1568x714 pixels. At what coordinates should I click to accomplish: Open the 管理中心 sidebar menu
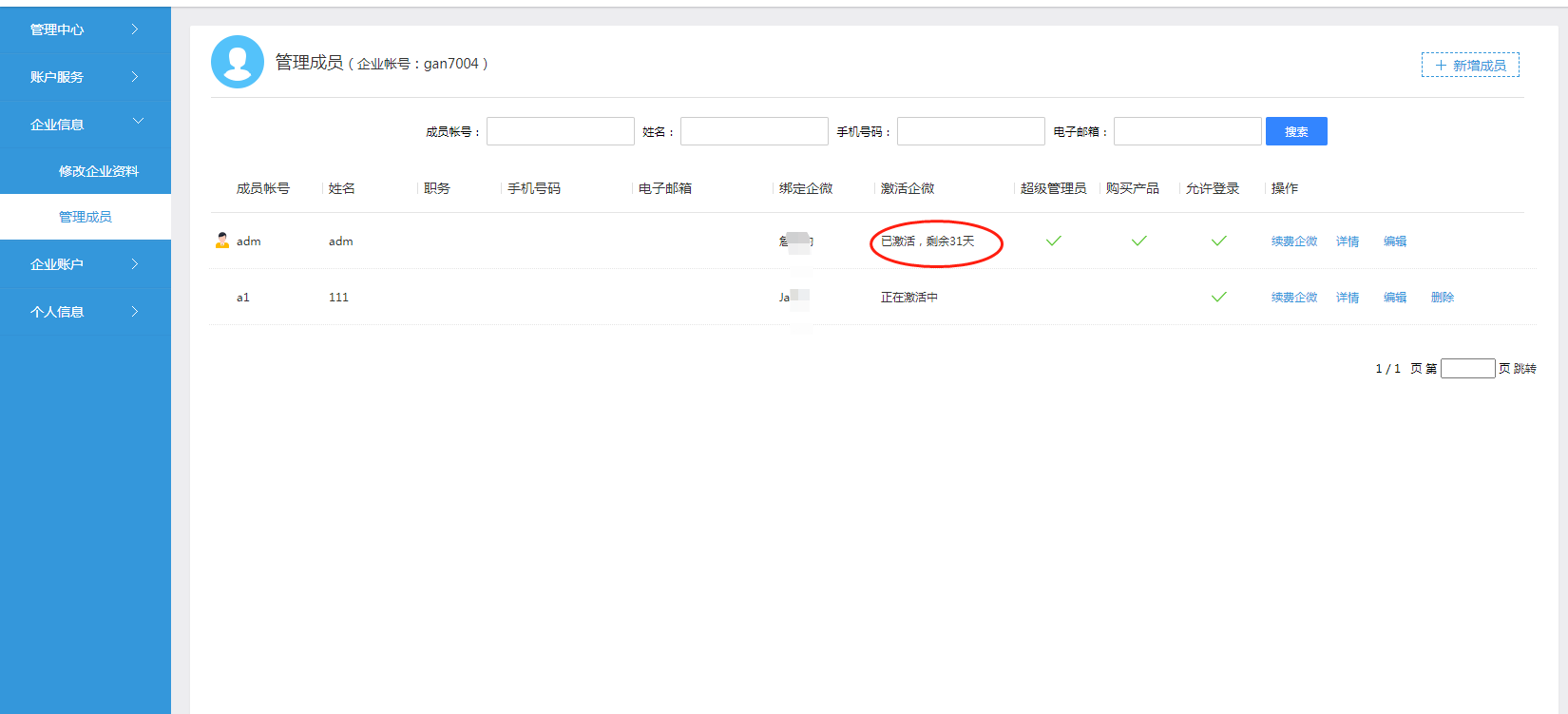point(86,29)
